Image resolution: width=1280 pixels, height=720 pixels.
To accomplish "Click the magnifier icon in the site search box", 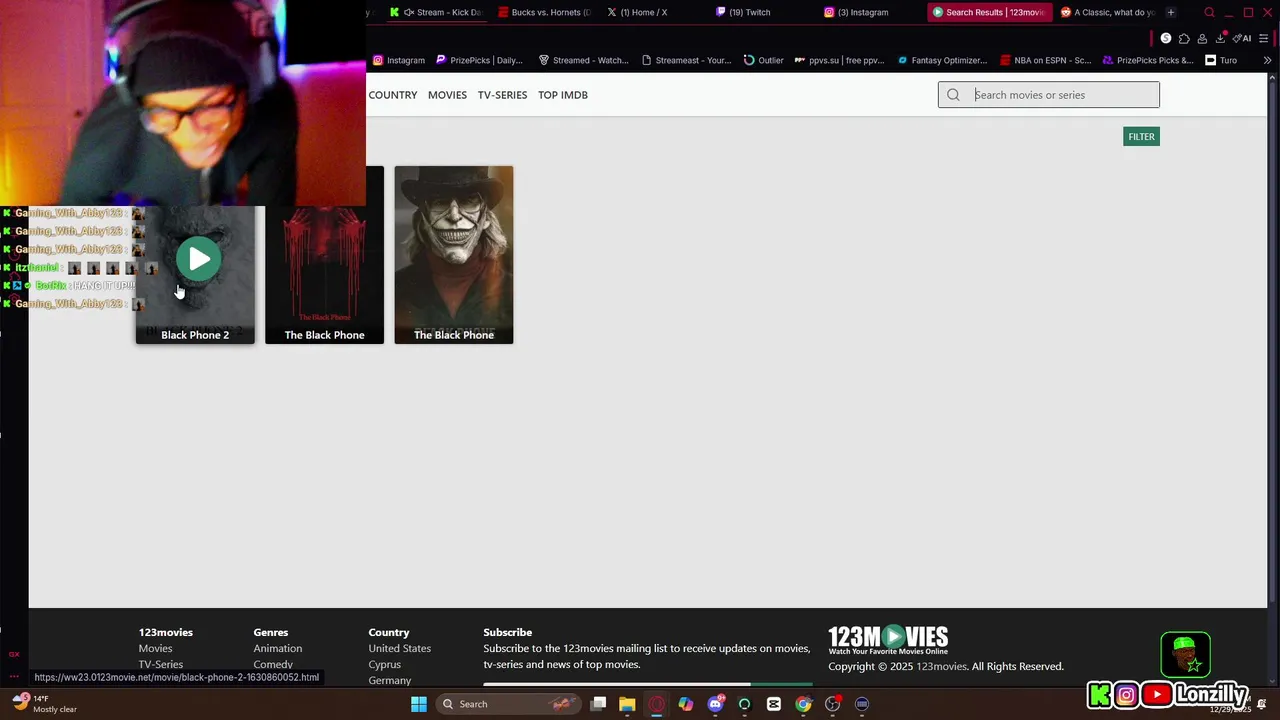I will click(x=953, y=95).
